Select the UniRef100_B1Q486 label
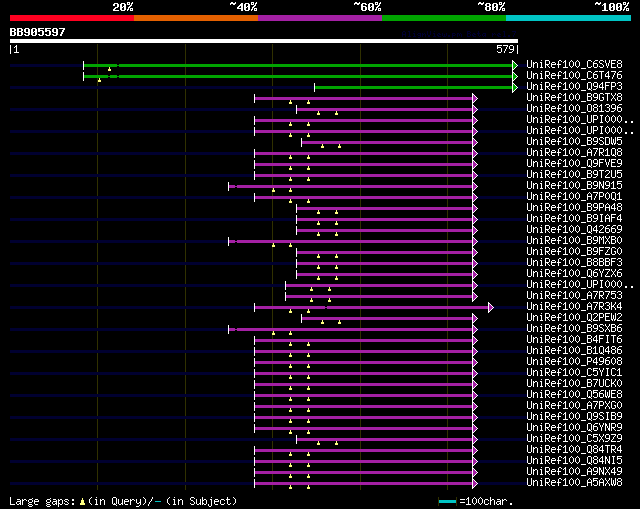 [x=574, y=351]
